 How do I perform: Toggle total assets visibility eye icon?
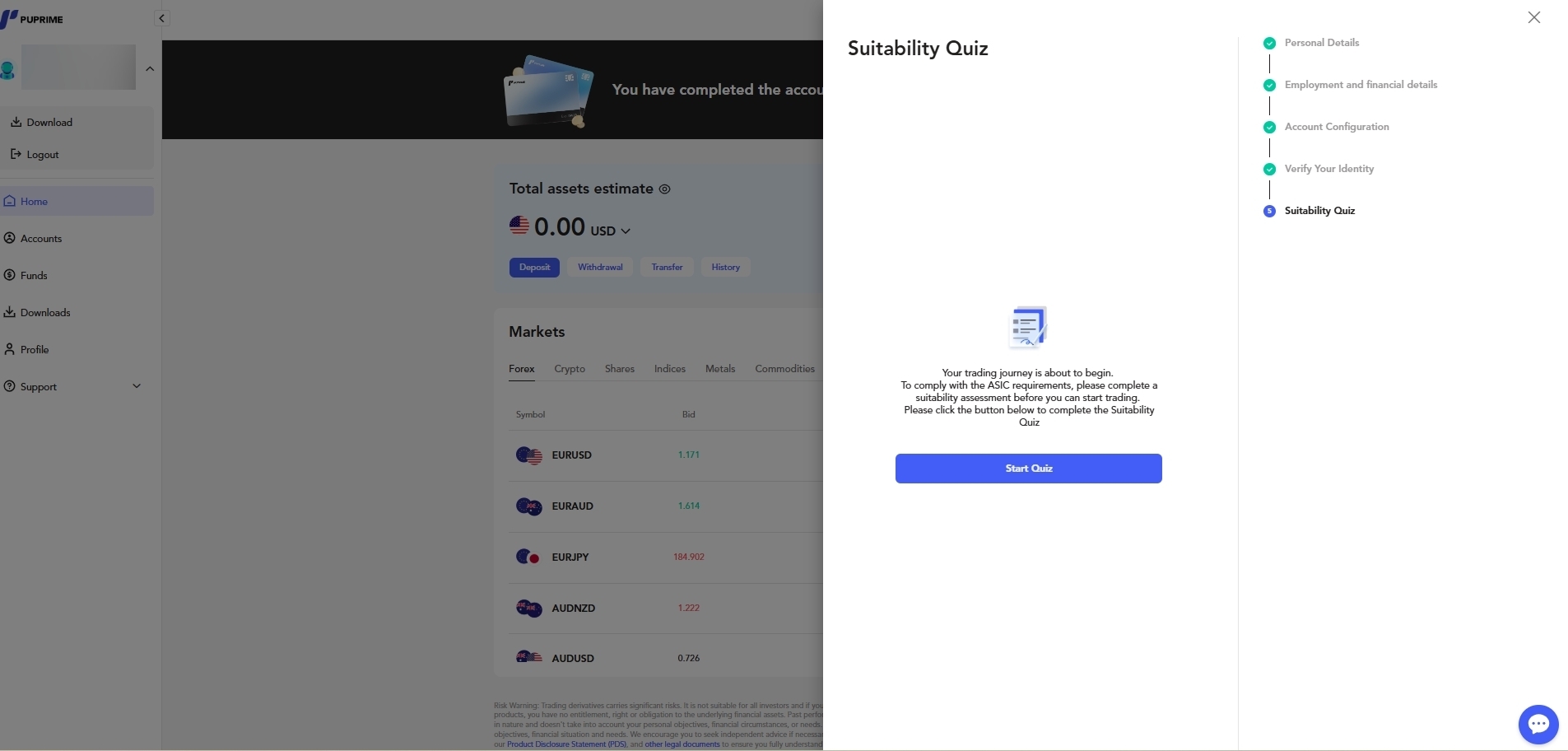pyautogui.click(x=664, y=189)
